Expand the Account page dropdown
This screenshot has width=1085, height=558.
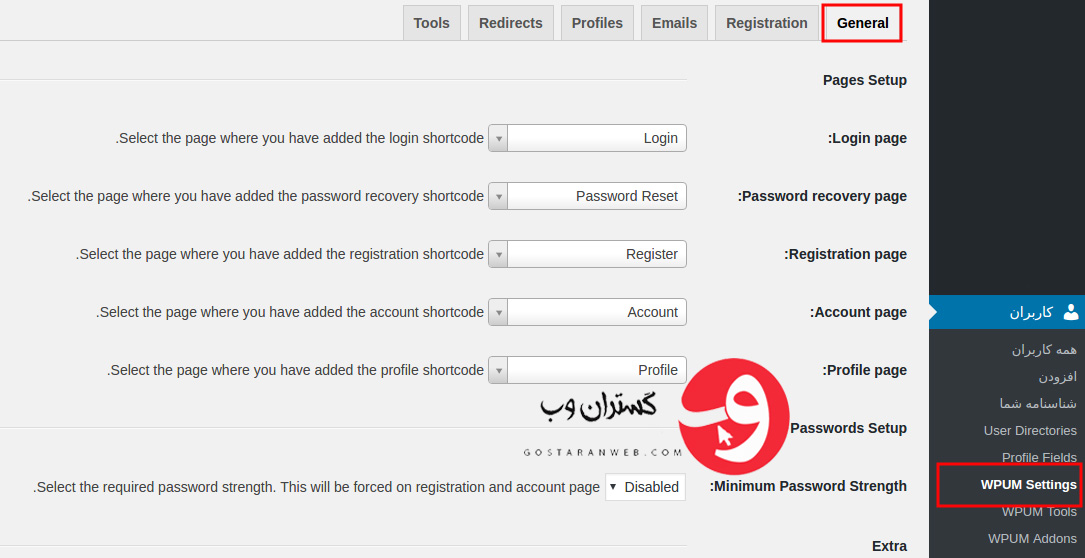pos(587,312)
